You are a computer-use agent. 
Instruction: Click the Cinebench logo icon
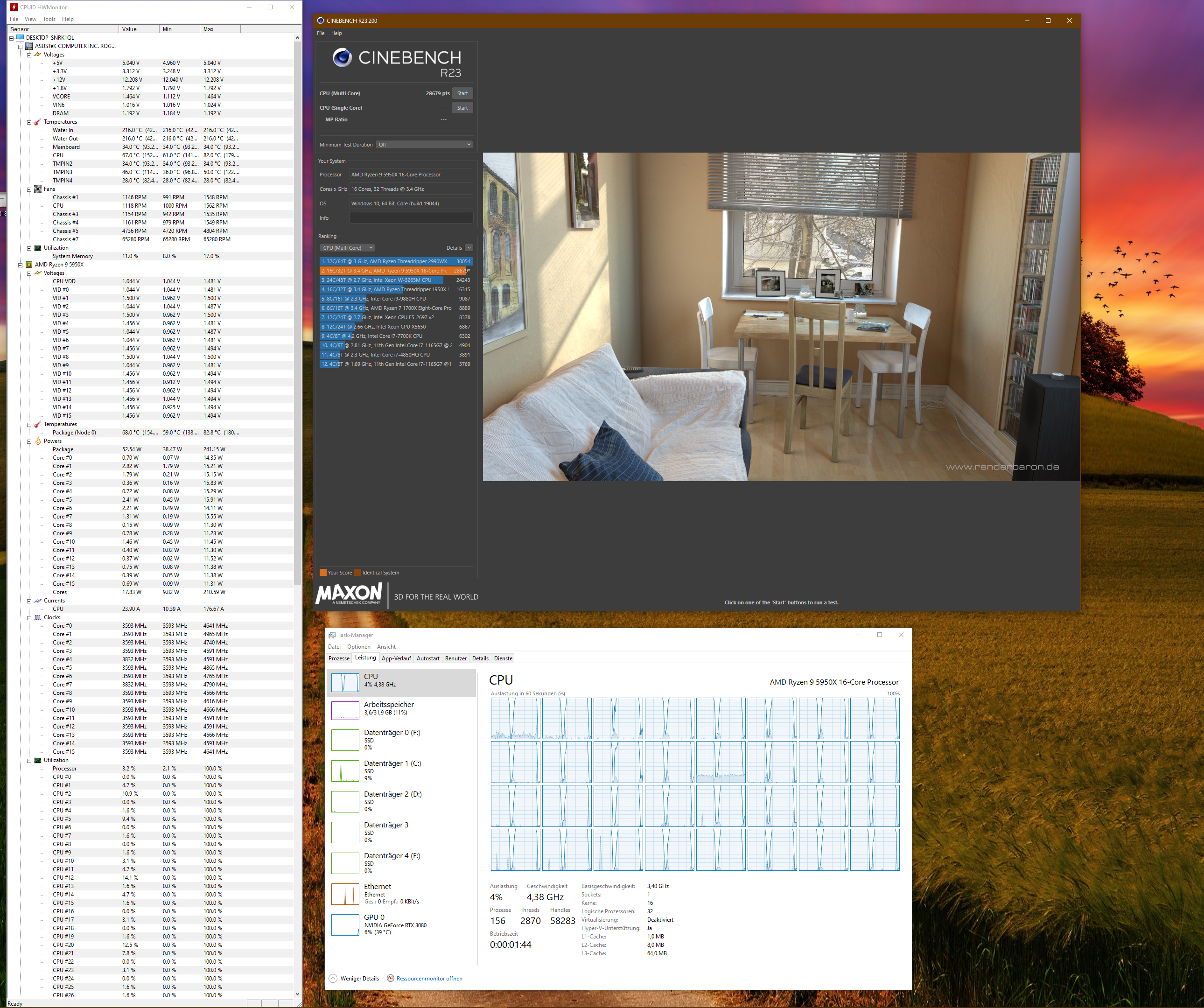point(342,57)
